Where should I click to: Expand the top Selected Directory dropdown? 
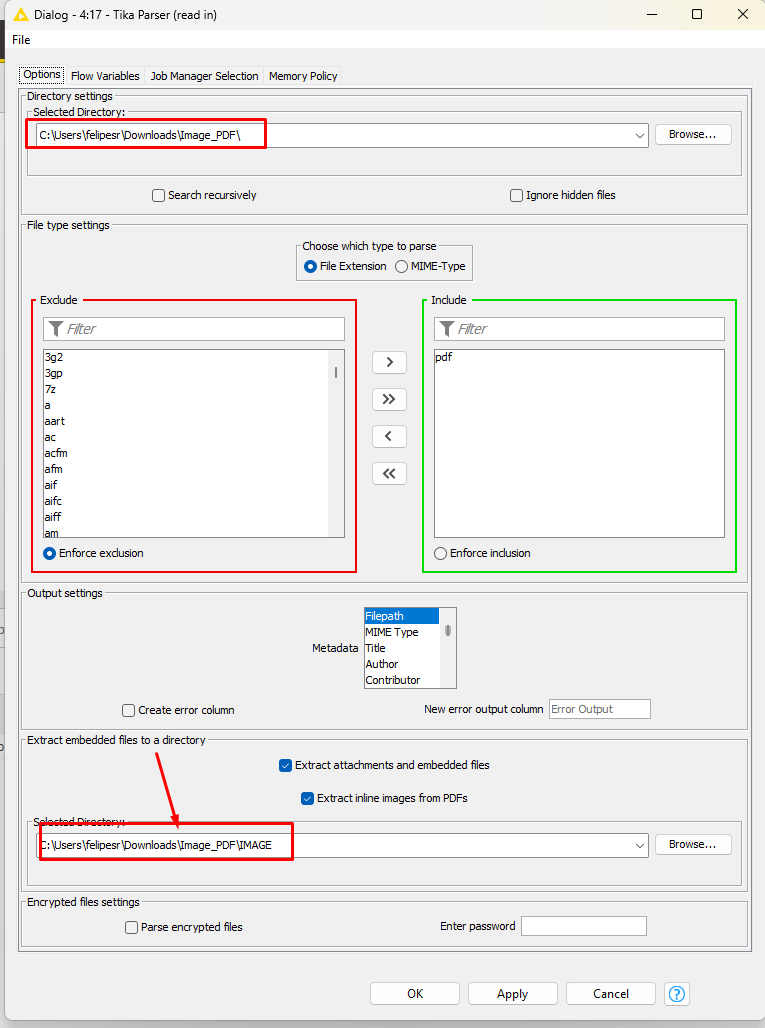click(640, 135)
